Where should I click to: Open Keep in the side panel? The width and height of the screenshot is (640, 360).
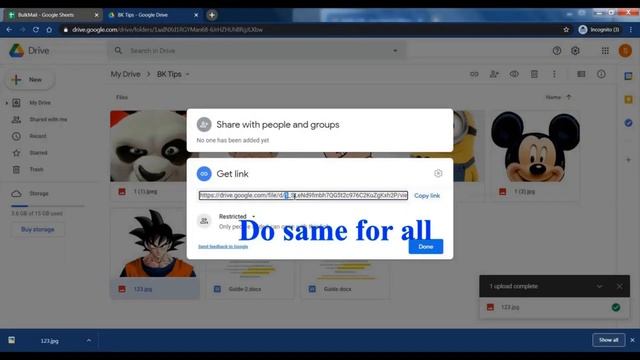(629, 100)
